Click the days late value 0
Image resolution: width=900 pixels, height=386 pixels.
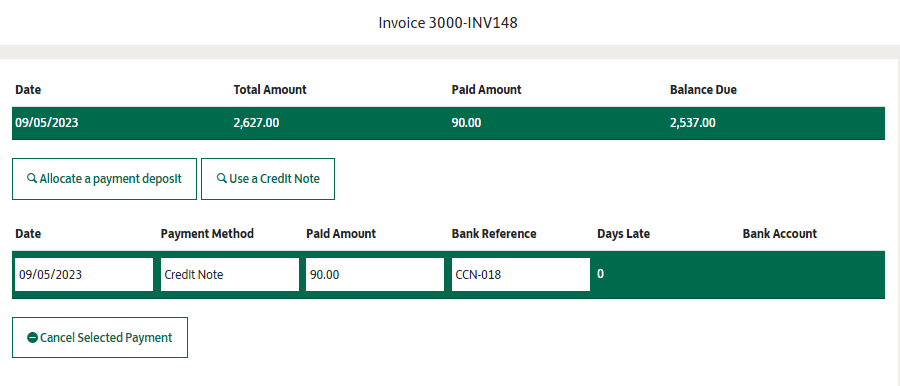tap(600, 274)
